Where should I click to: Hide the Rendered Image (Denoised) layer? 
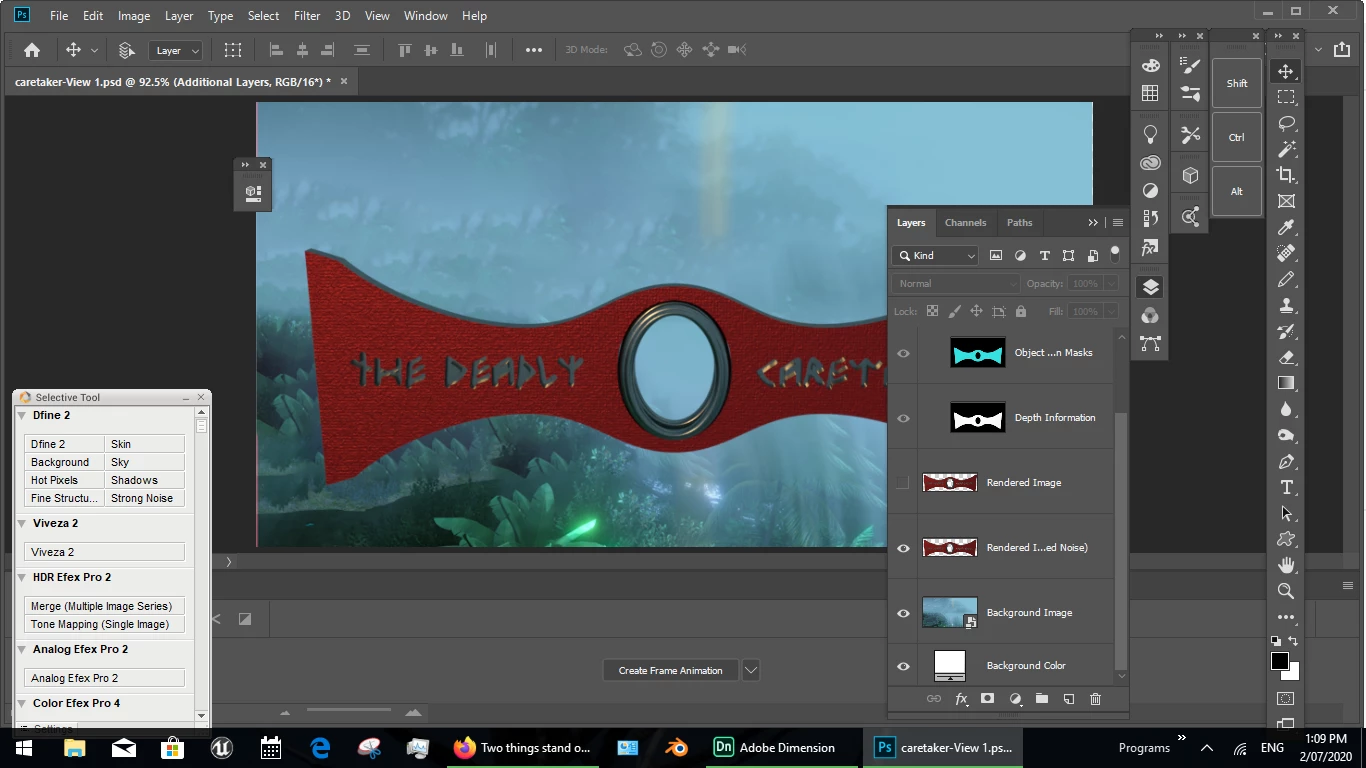pyautogui.click(x=903, y=548)
